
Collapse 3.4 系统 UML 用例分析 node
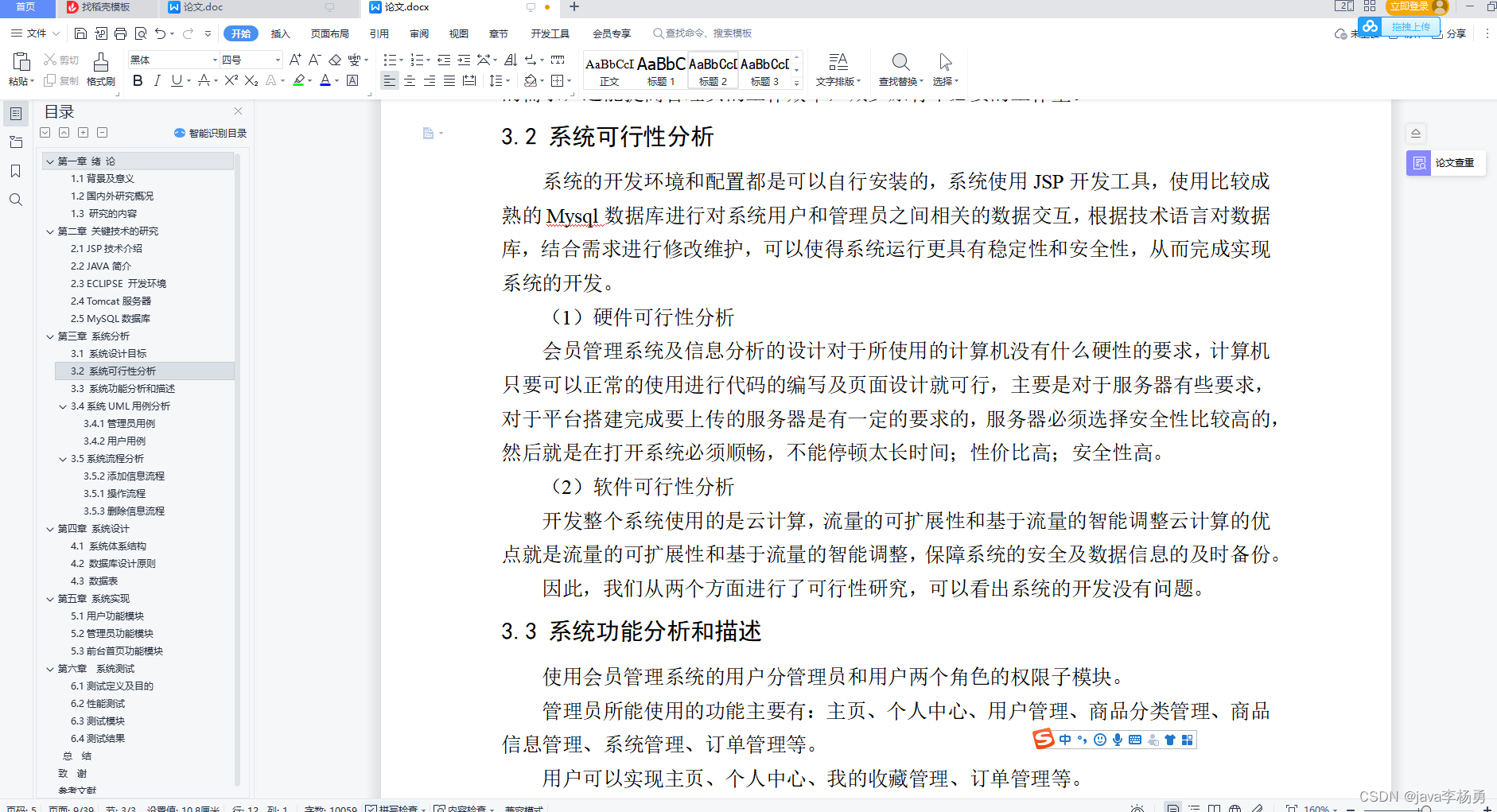pyautogui.click(x=63, y=406)
